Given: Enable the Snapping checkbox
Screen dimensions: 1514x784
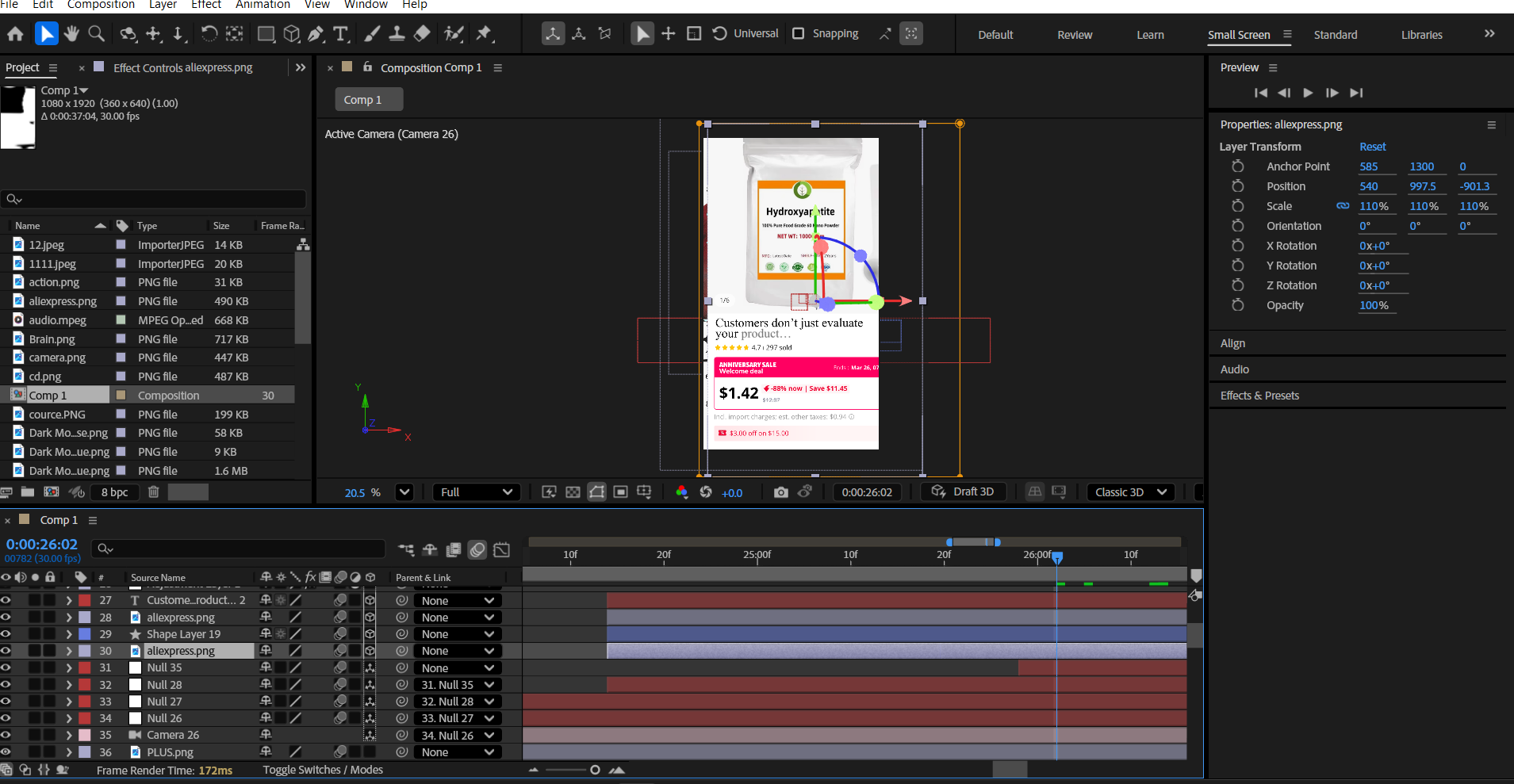Looking at the screenshot, I should 799,33.
